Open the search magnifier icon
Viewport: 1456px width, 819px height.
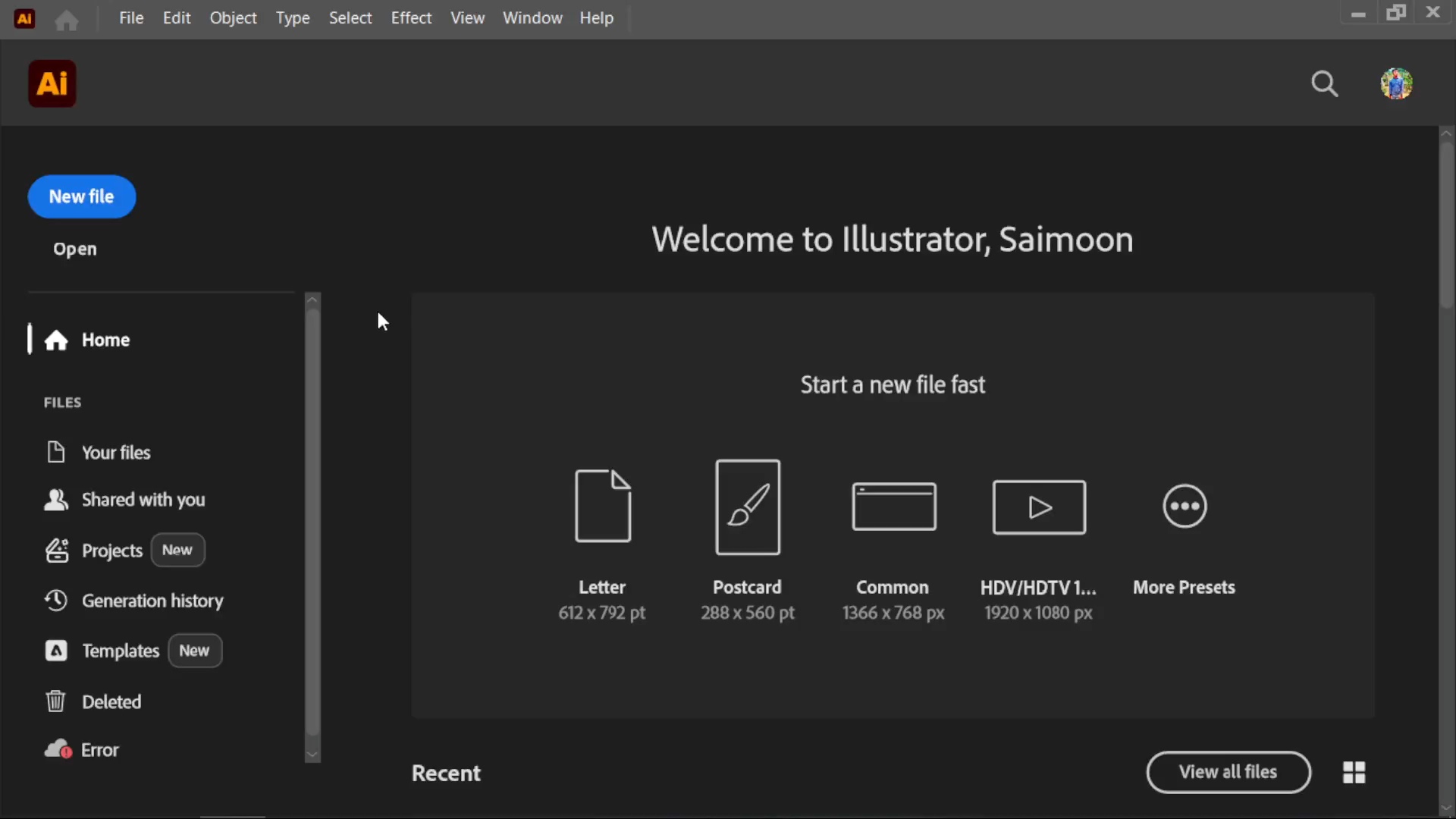tap(1325, 83)
